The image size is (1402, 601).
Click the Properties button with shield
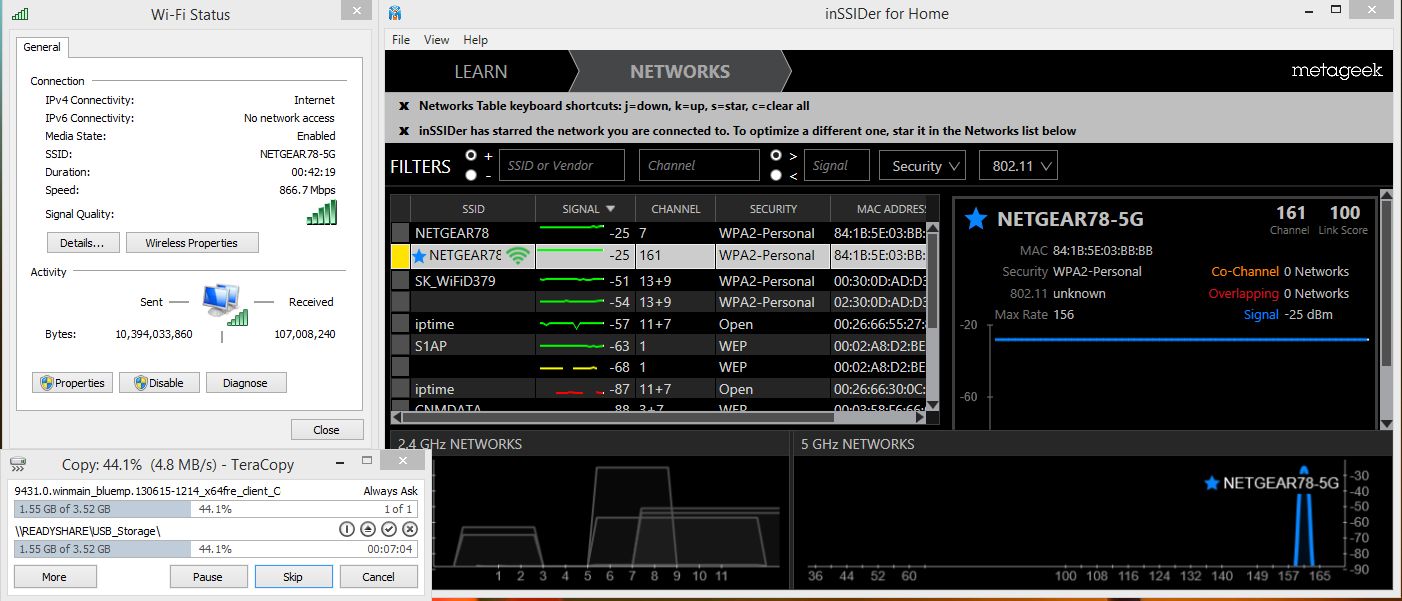click(72, 383)
